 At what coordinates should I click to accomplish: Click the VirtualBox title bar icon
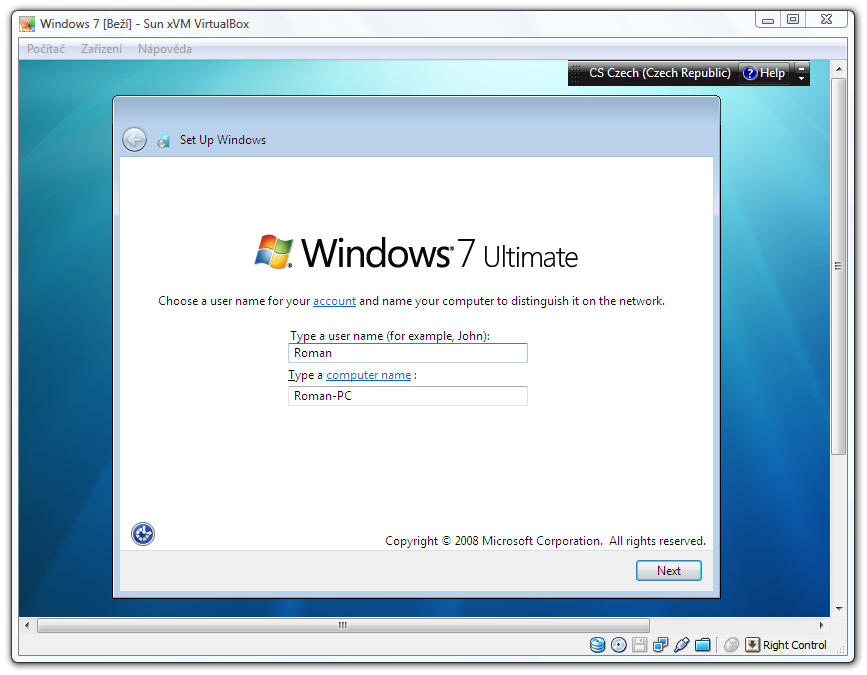[27, 24]
